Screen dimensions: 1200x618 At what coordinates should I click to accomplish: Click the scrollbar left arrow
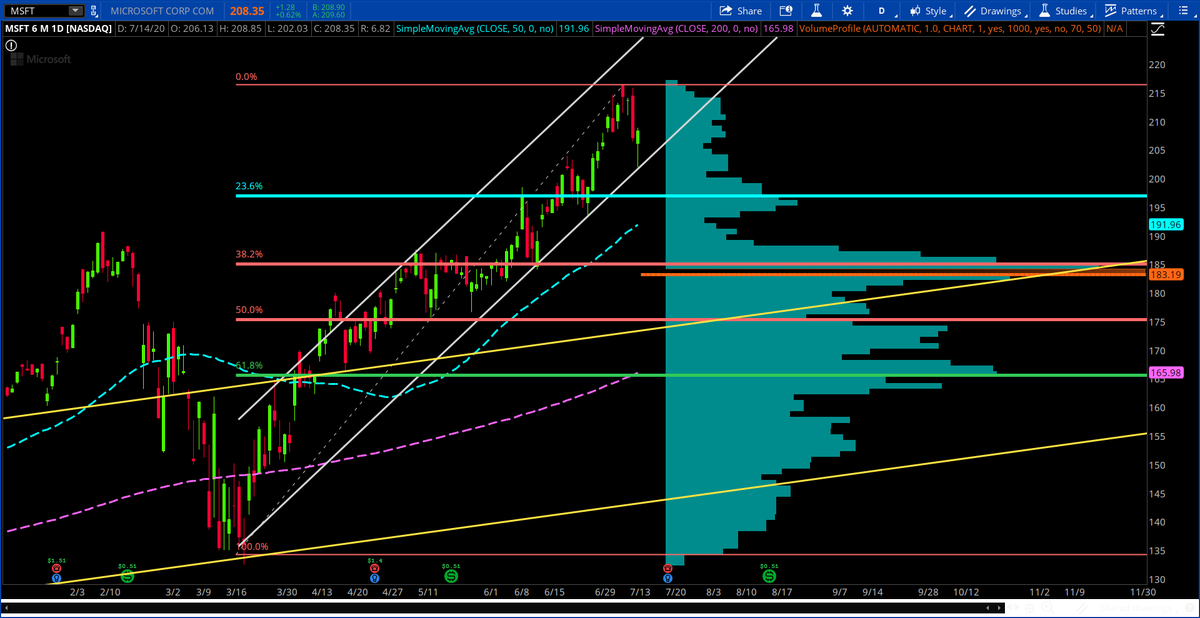click(x=6, y=609)
